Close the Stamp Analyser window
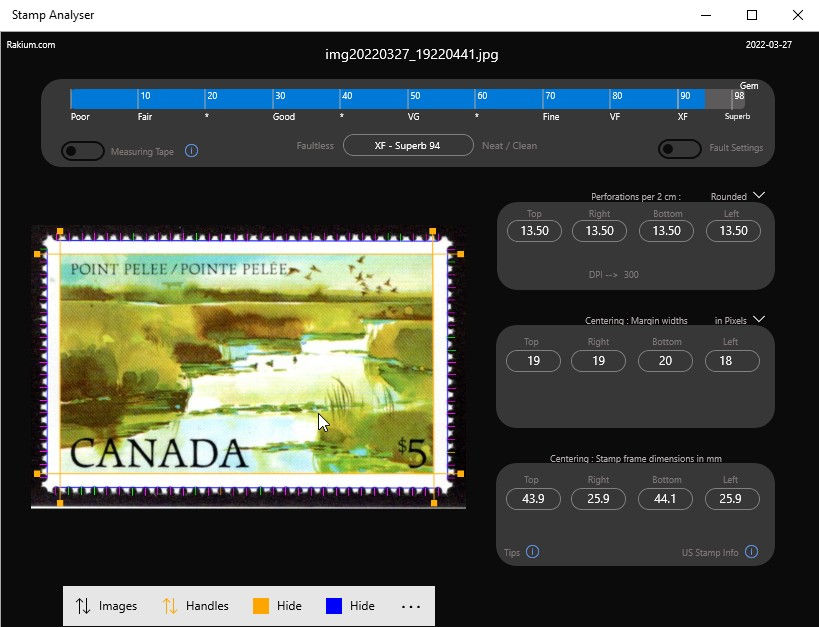Viewport: 819px width, 627px height. tap(798, 15)
